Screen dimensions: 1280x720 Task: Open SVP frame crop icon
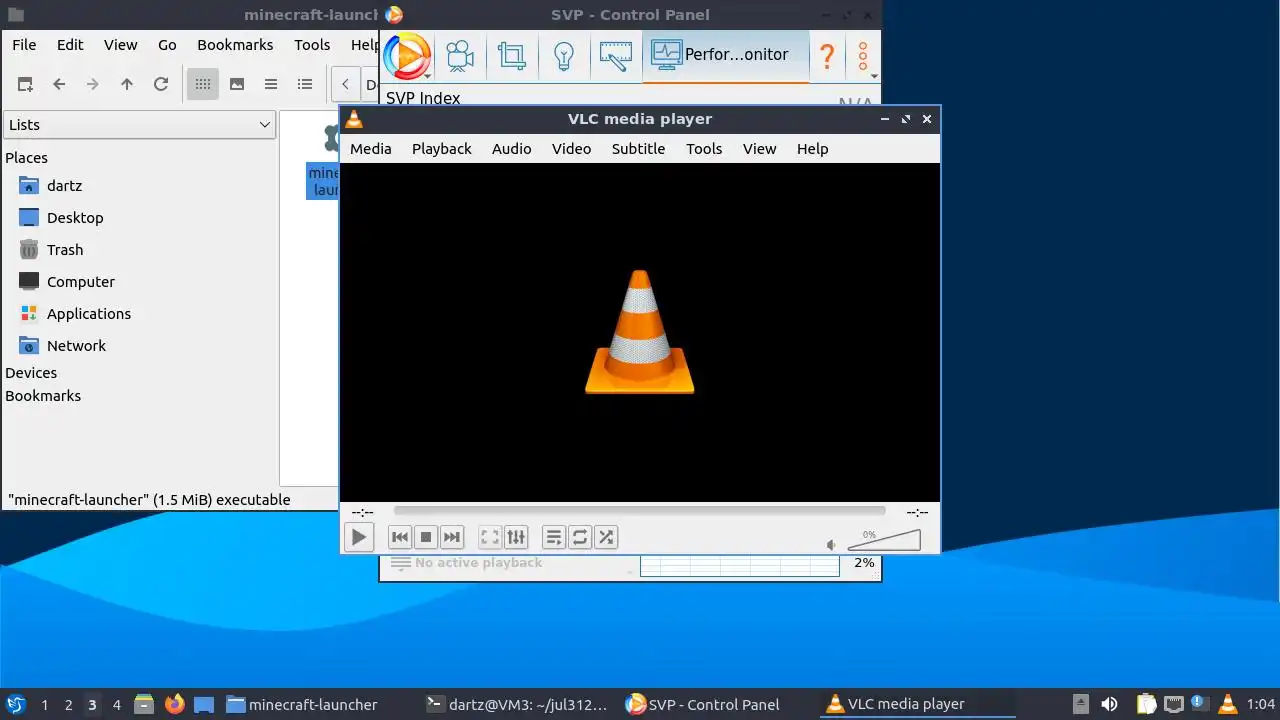coord(512,55)
